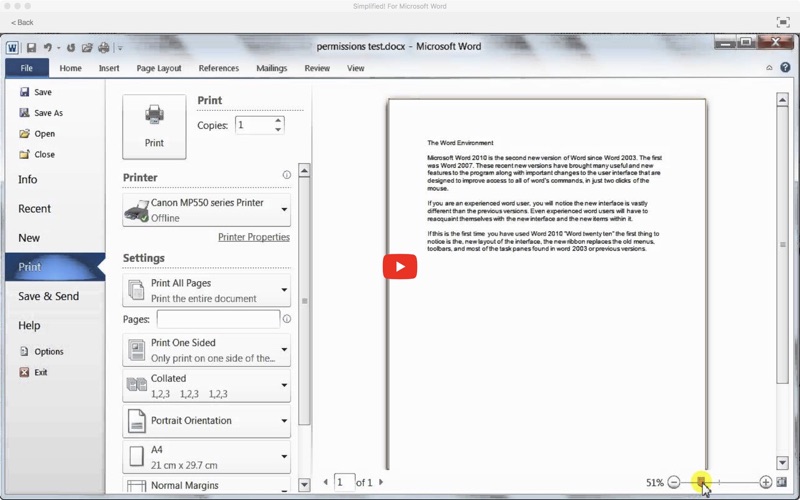Click the zoom slider handle

click(x=702, y=482)
